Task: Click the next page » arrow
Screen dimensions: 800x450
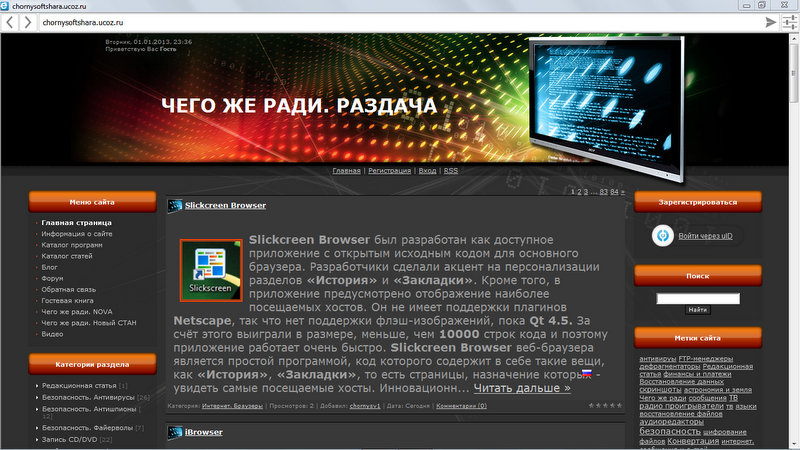Action: click(x=622, y=192)
